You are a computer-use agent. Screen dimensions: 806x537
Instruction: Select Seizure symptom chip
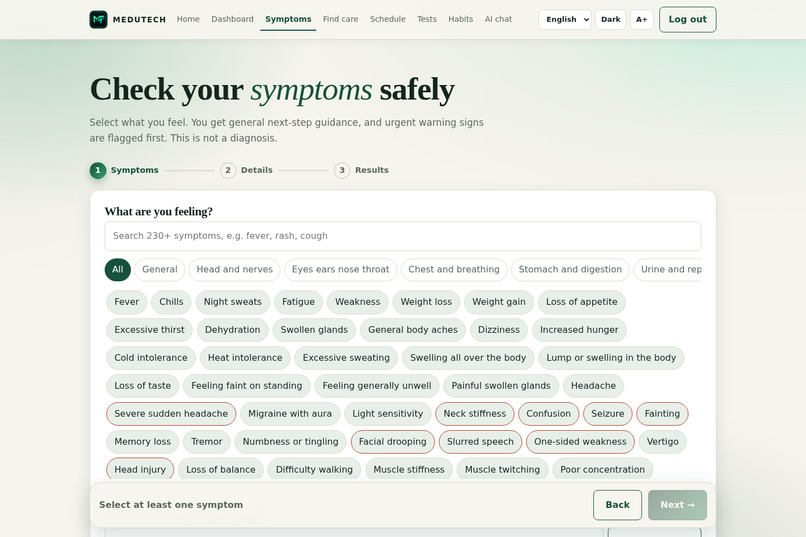(x=608, y=414)
